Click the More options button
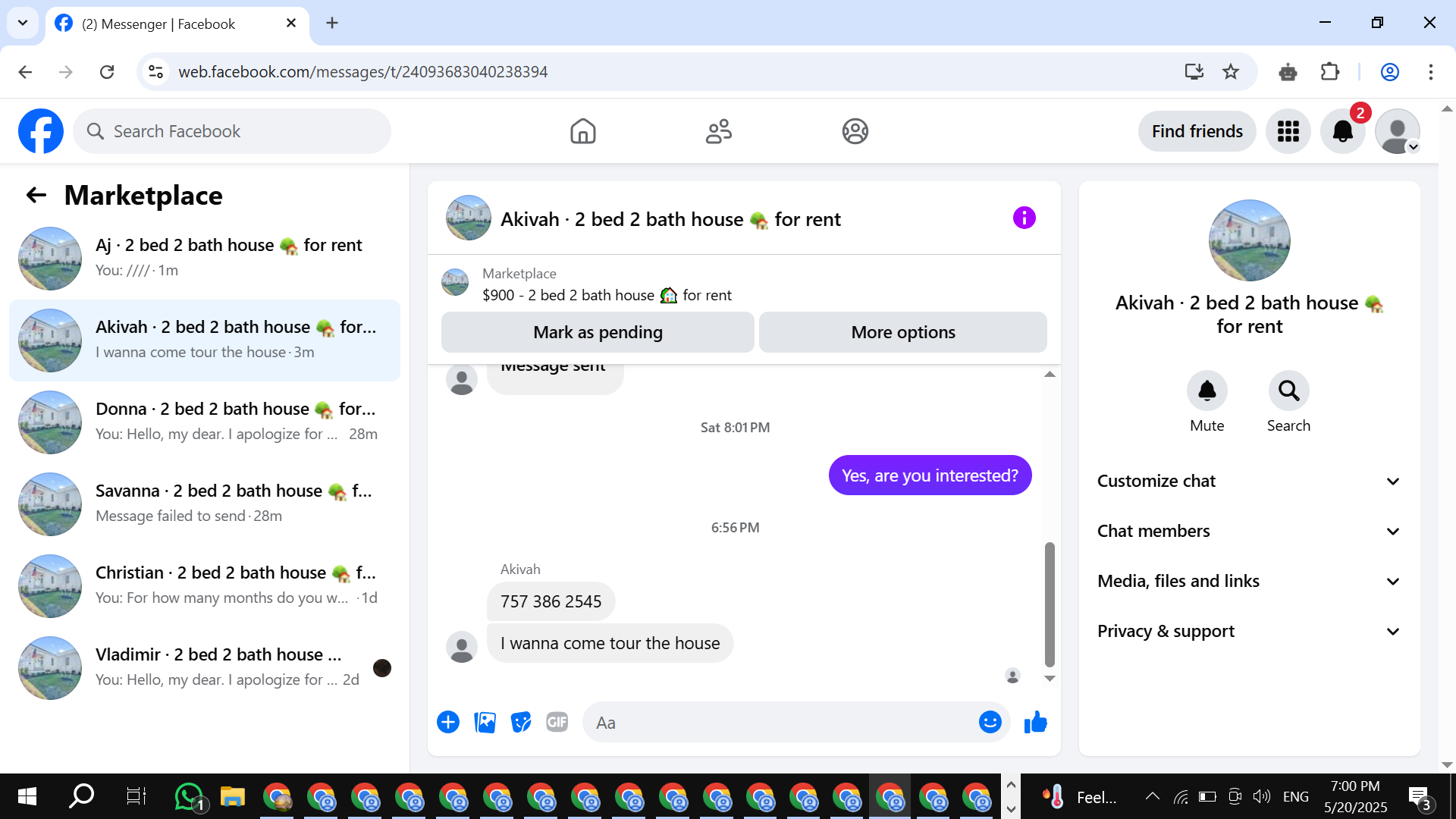The image size is (1456, 819). coord(902,333)
